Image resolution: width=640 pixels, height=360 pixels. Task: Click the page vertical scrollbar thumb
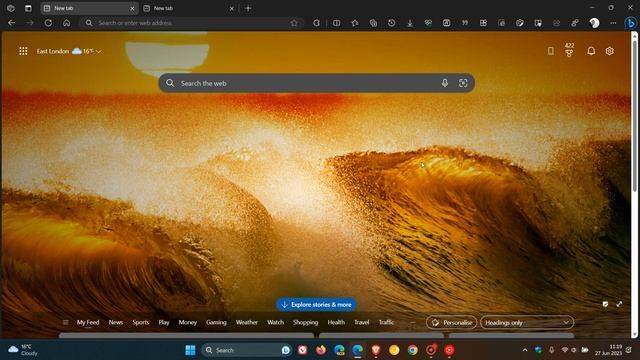[634, 115]
